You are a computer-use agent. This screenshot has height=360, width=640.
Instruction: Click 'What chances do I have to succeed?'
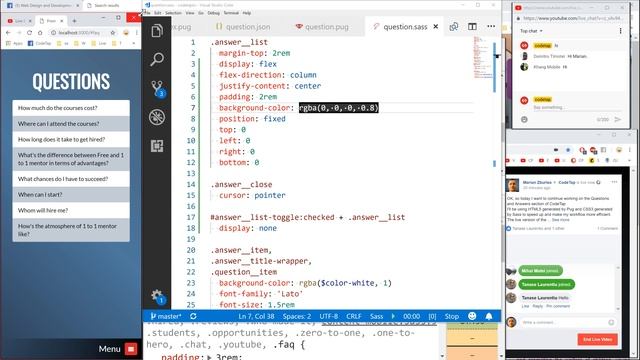[x=71, y=179]
